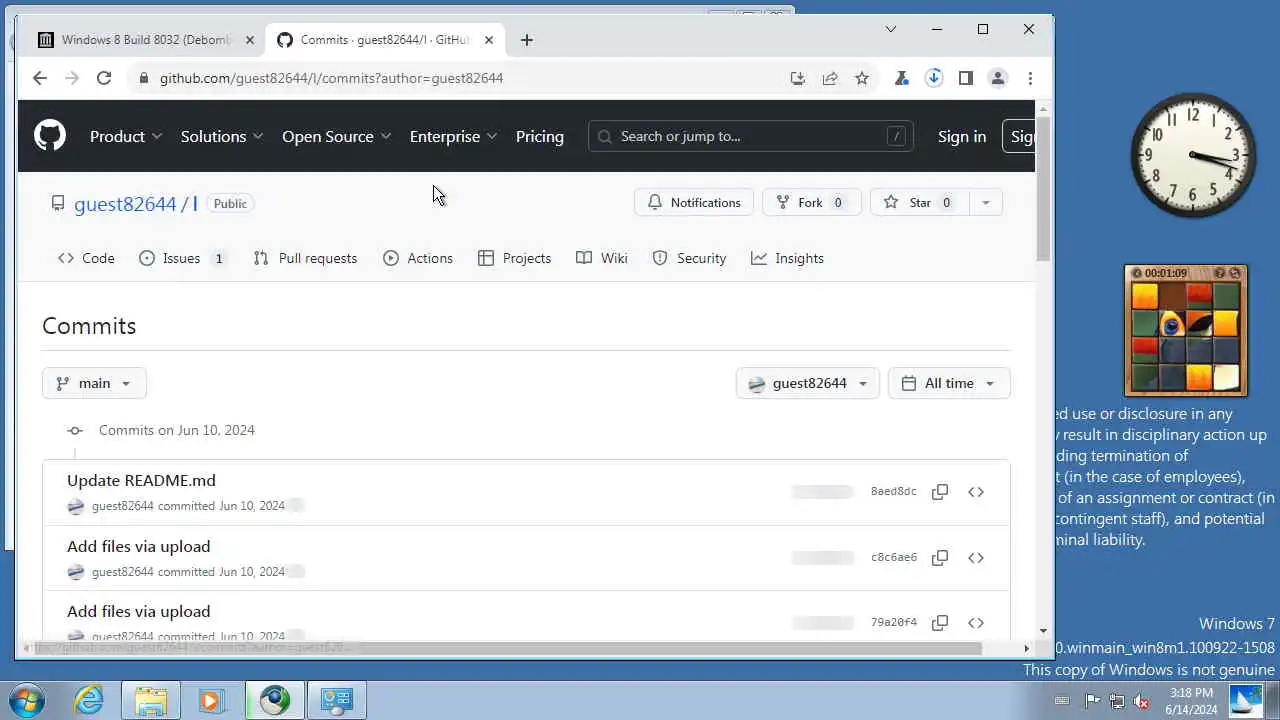Open the Pull requests tab
Viewport: 1280px width, 720px height.
pos(305,258)
